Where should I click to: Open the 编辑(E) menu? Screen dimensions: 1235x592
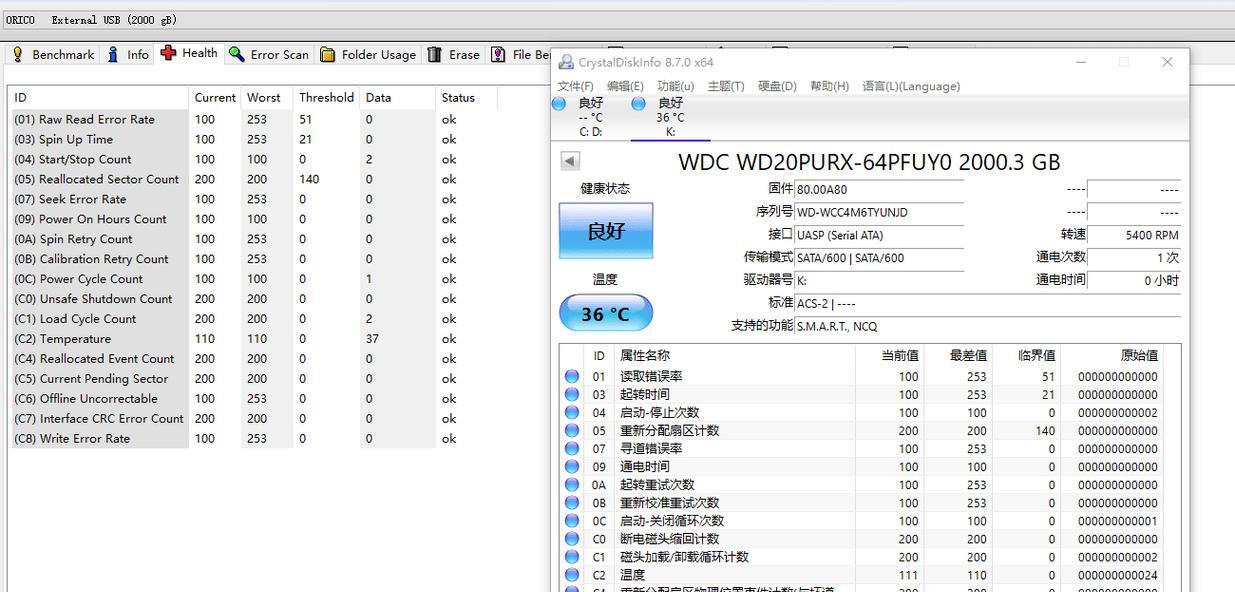(x=625, y=86)
